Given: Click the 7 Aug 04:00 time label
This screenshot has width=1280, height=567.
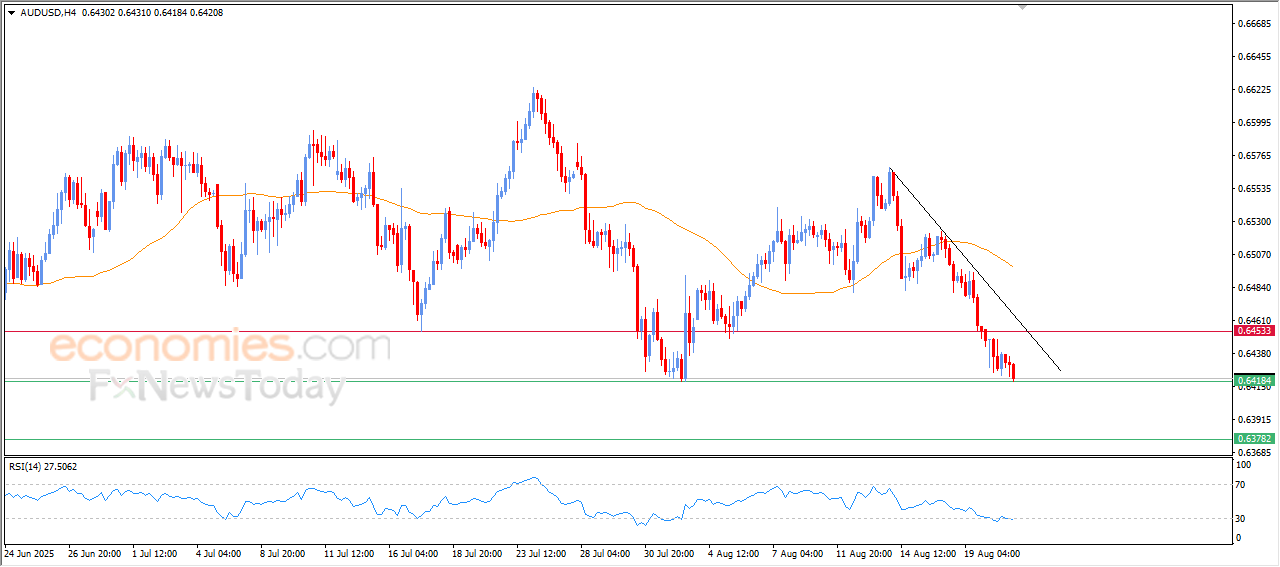Looking at the screenshot, I should tap(797, 552).
